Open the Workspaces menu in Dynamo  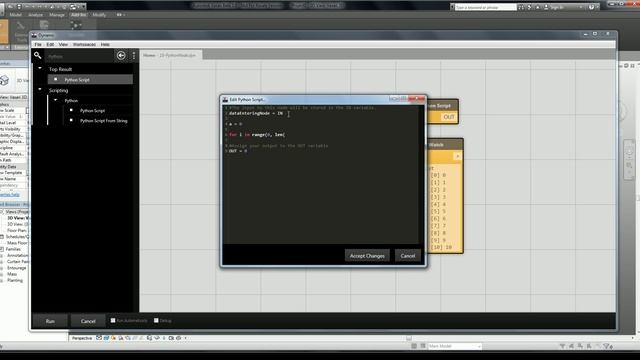(84, 44)
